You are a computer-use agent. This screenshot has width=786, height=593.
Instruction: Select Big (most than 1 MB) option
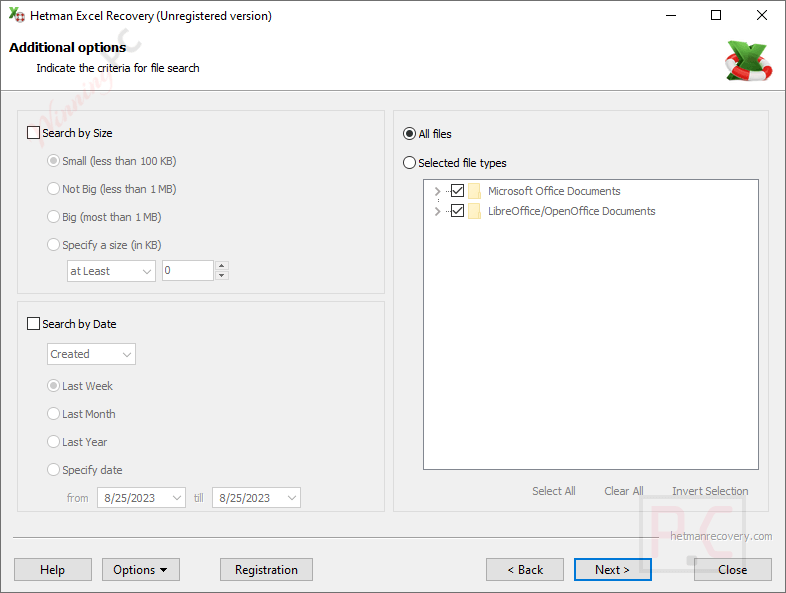click(x=53, y=217)
